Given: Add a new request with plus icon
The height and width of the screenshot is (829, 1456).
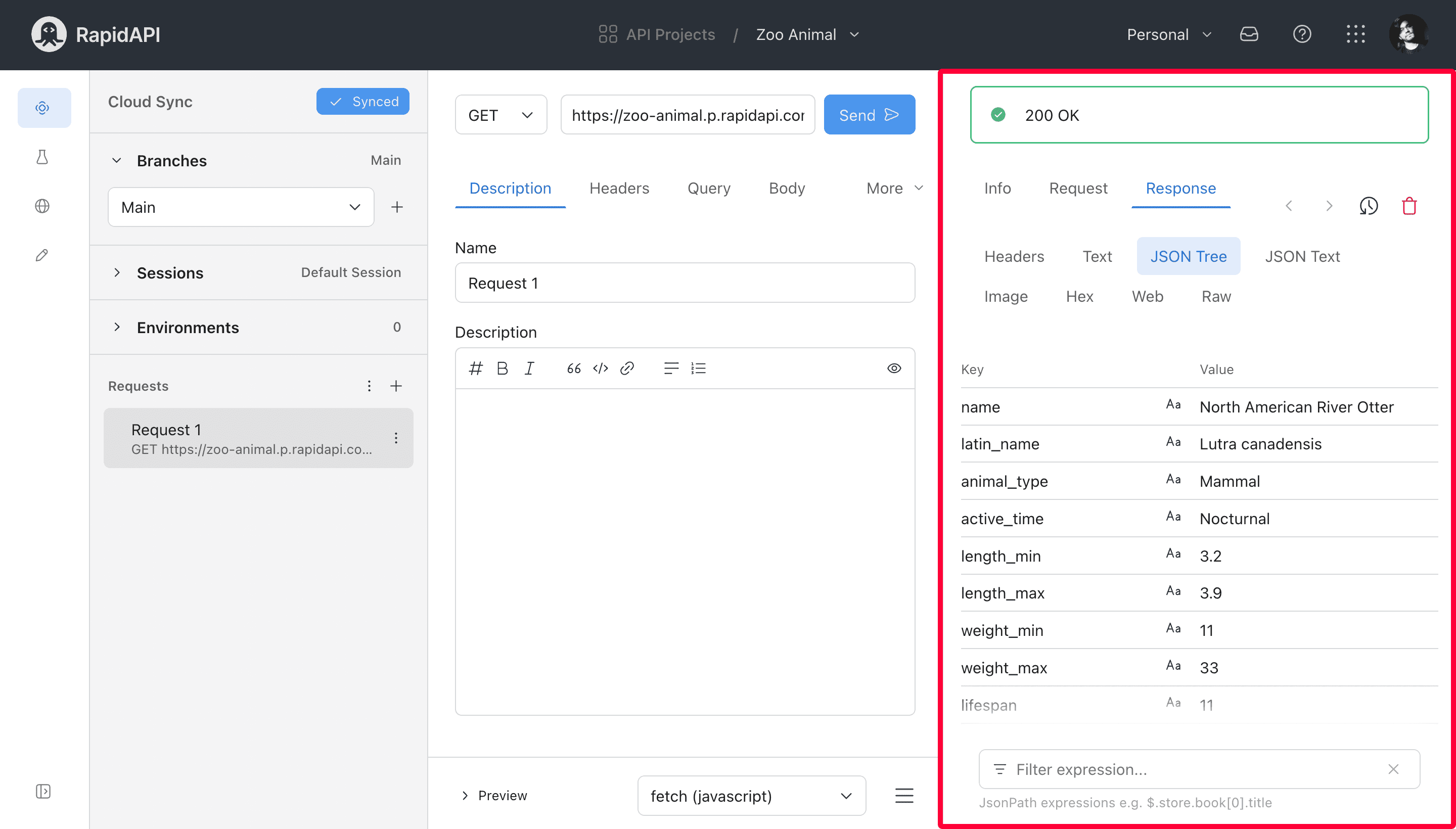Looking at the screenshot, I should click(396, 386).
